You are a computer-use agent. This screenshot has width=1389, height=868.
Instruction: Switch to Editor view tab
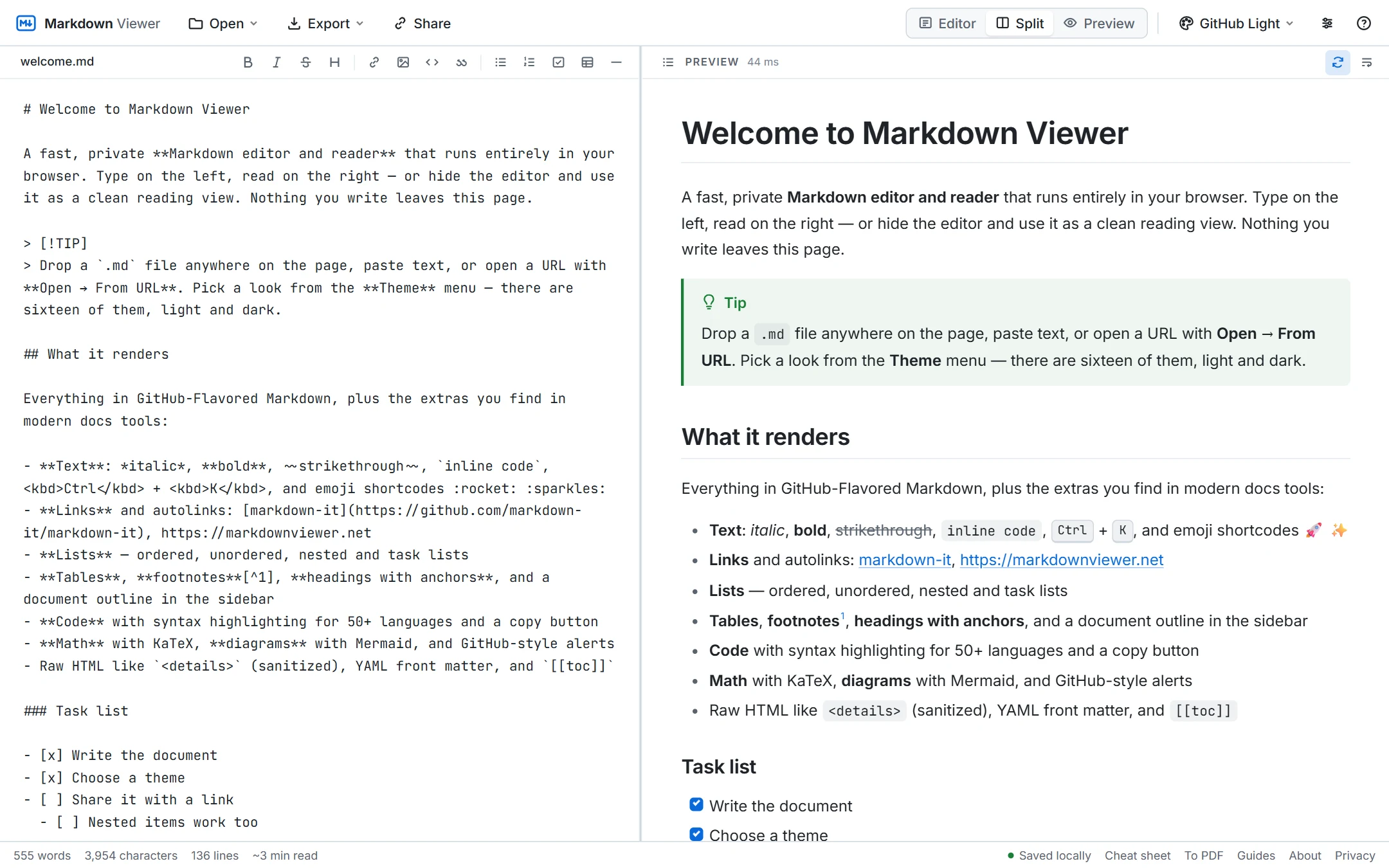[x=947, y=24]
